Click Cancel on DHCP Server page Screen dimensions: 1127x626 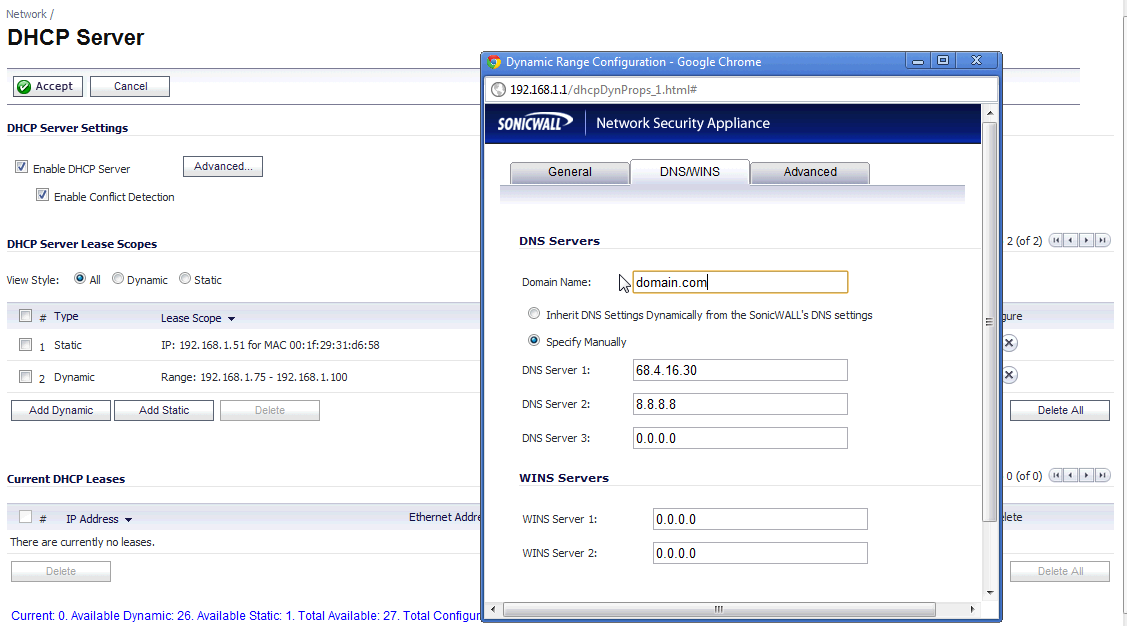click(130, 86)
